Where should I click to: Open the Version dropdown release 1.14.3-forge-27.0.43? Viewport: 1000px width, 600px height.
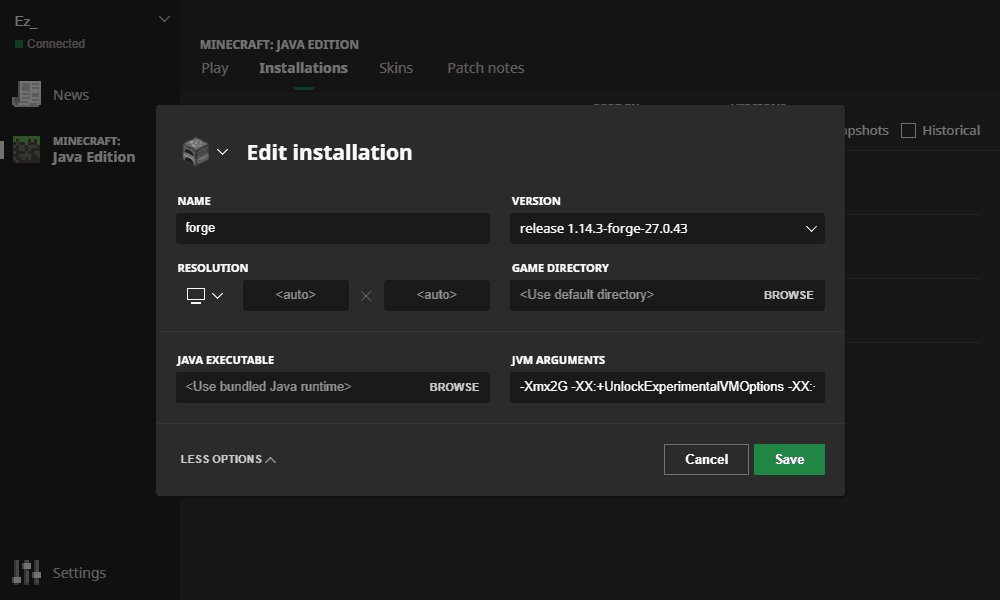coord(667,228)
